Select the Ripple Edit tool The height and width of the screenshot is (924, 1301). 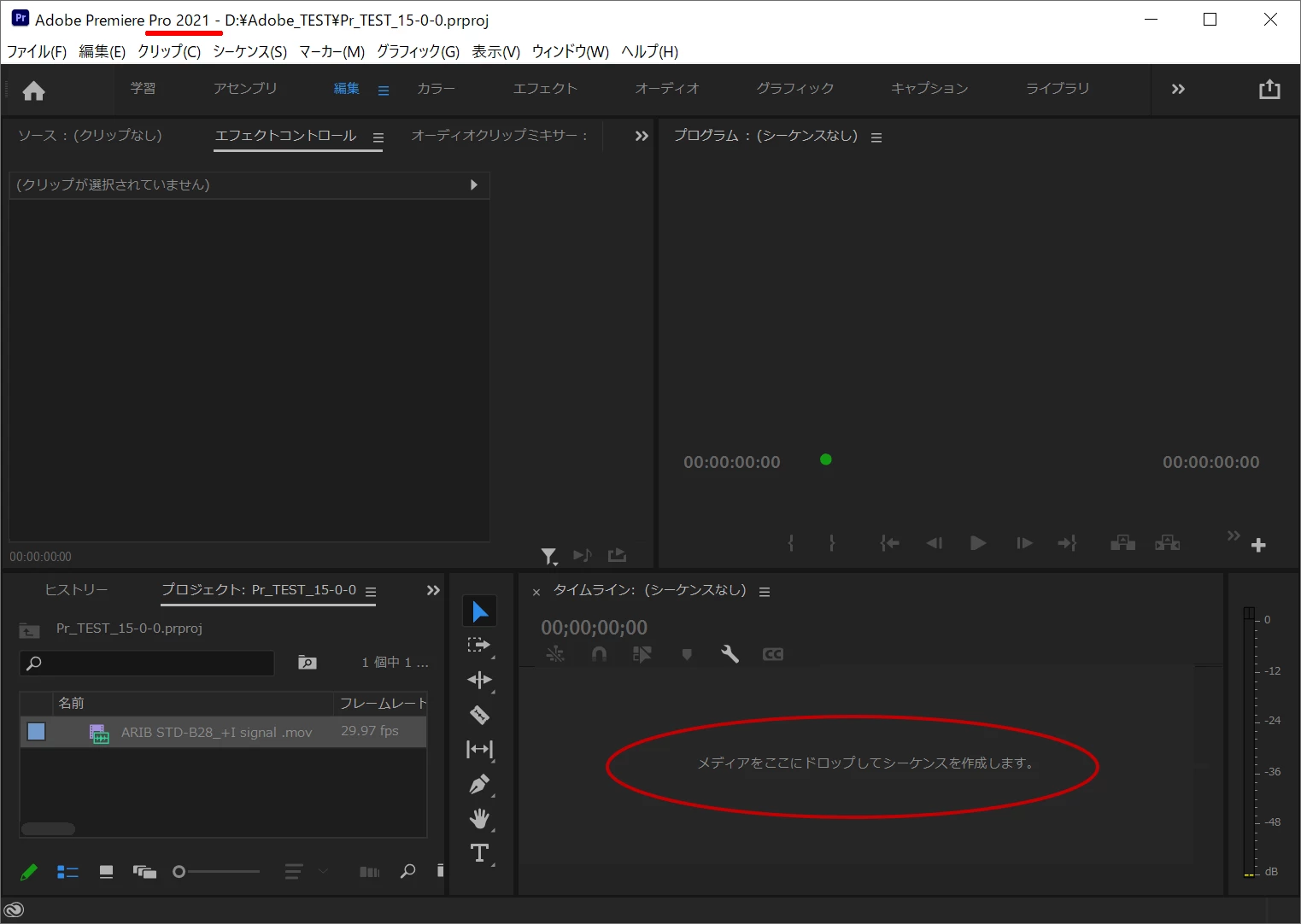coord(479,680)
